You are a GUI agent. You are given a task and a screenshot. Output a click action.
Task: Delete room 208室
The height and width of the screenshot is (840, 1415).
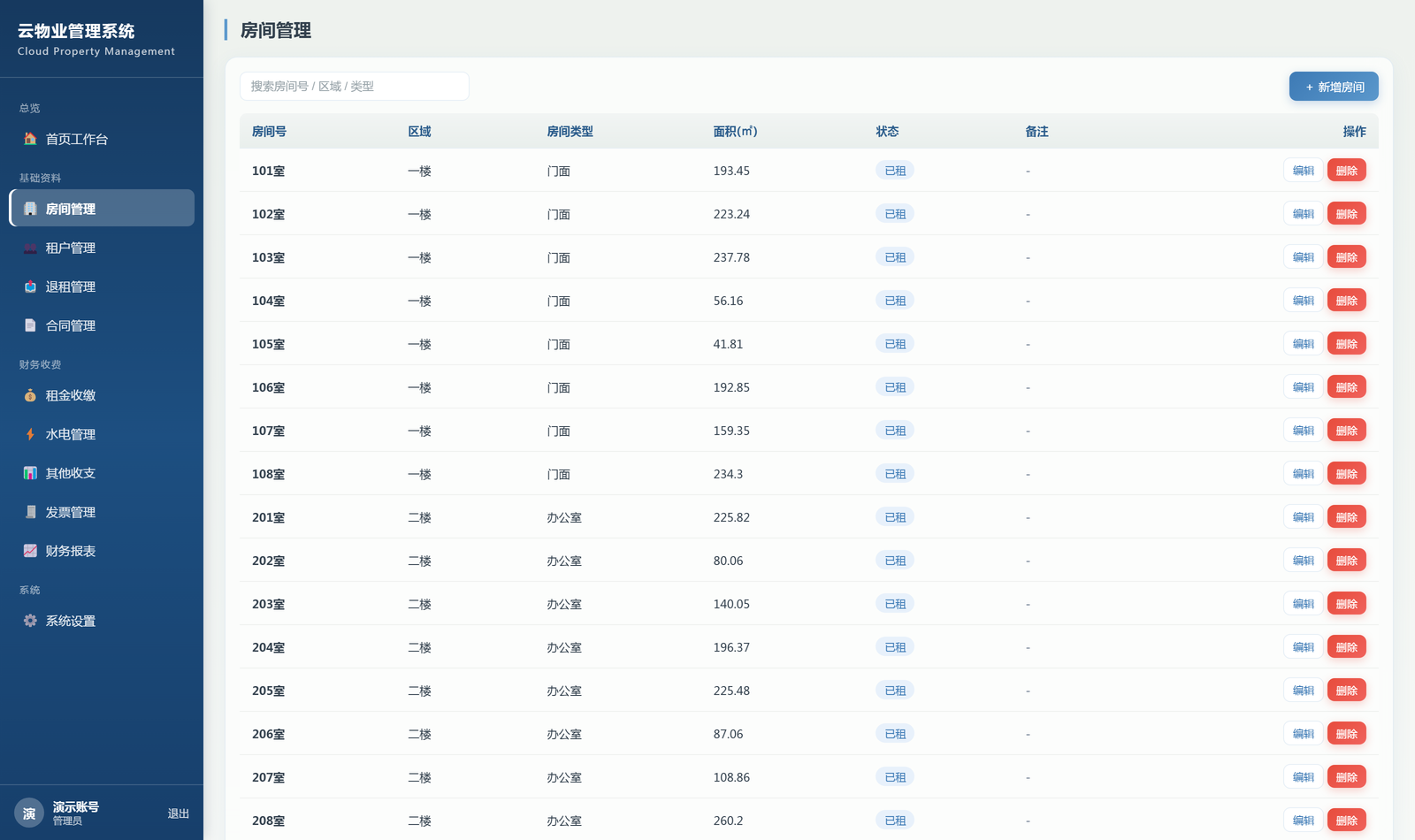point(1347,821)
